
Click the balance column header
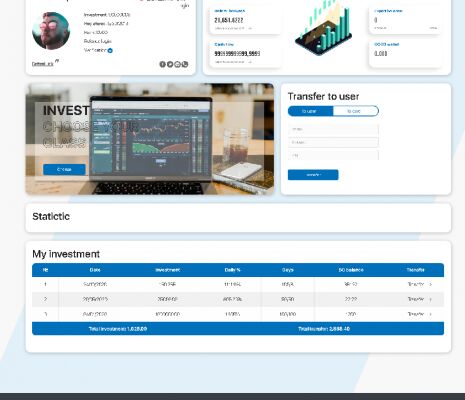(x=351, y=270)
